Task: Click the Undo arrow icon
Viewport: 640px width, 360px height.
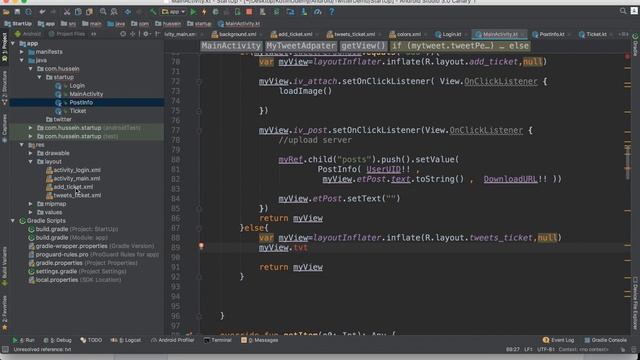Action: (42, 12)
